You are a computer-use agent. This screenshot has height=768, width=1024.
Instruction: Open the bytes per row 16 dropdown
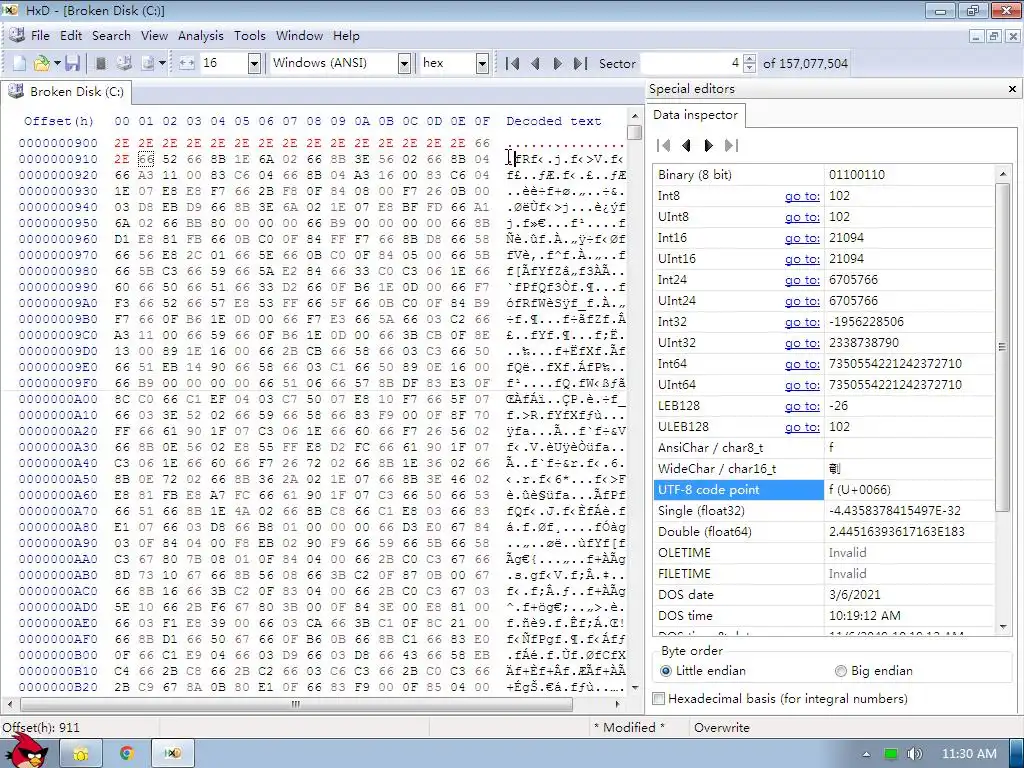[255, 63]
